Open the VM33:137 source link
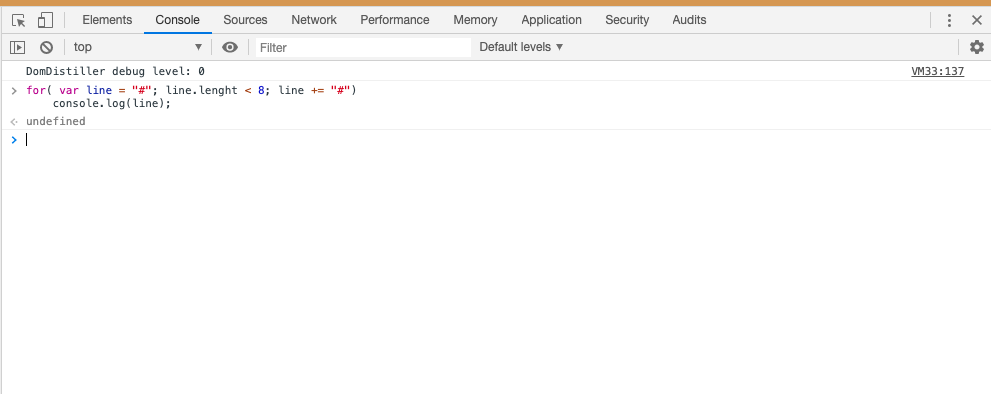The image size is (991, 394). pyautogui.click(x=937, y=71)
